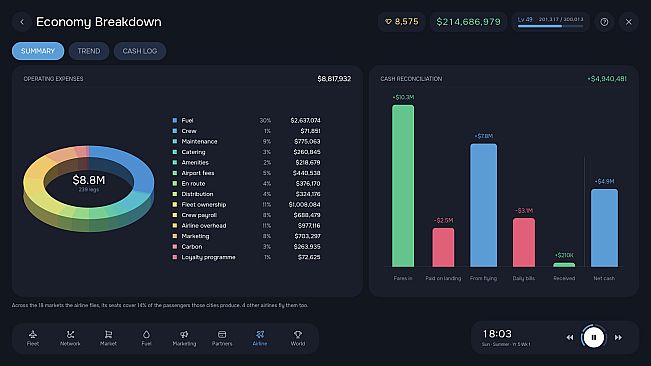651x366 pixels.
Task: Open the Airline section in bottom nav
Action: click(x=260, y=338)
